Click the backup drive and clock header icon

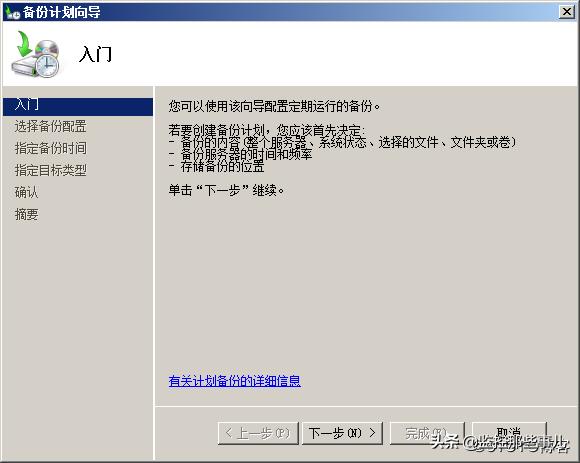click(36, 54)
